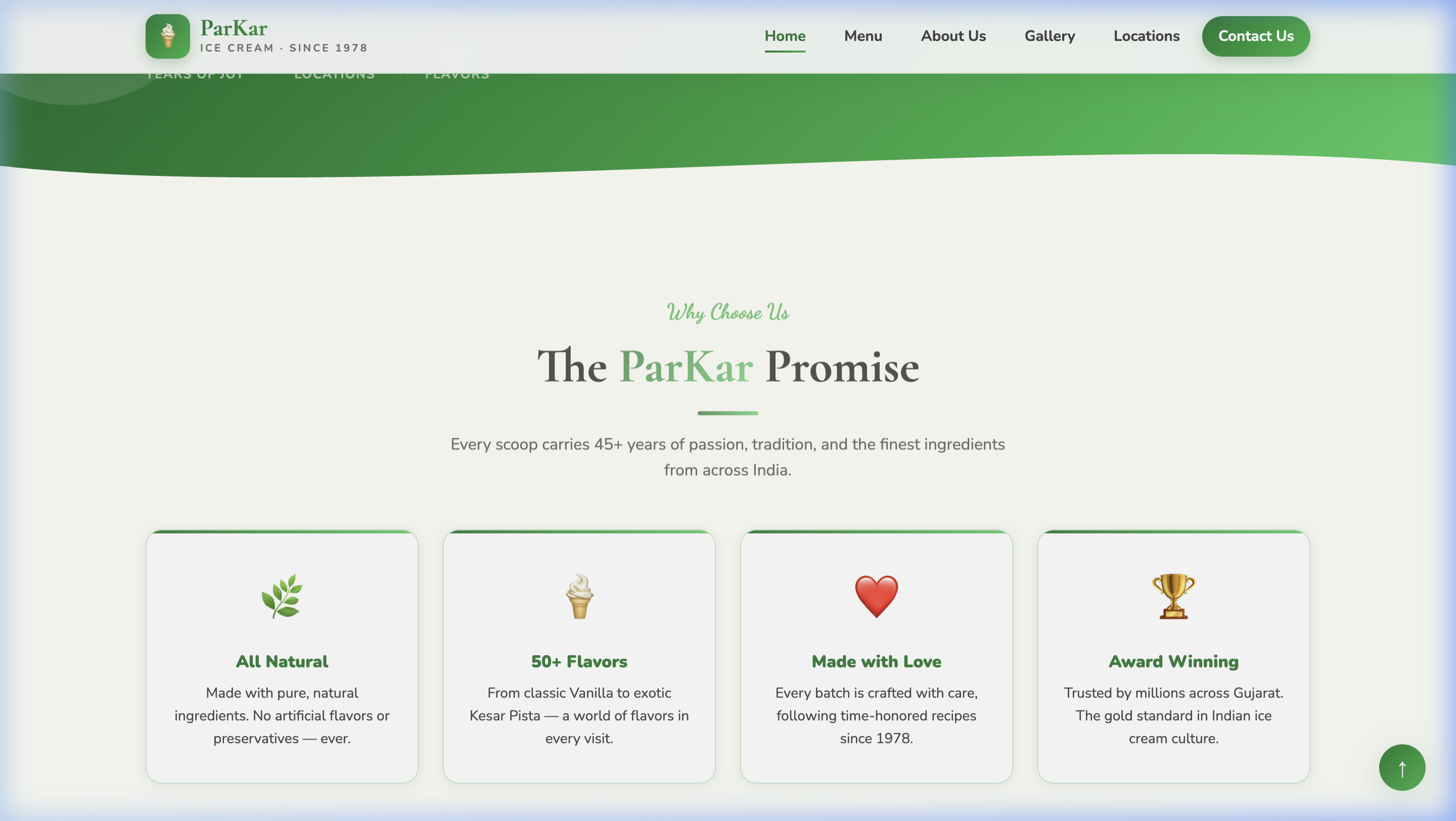Open the Gallery navigation link
The height and width of the screenshot is (821, 1456).
pyautogui.click(x=1050, y=36)
